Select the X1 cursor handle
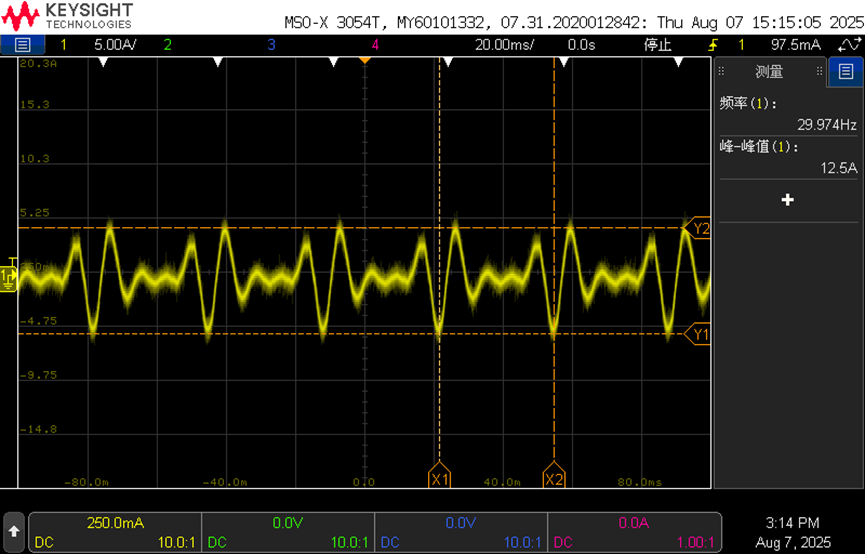The image size is (865, 554). click(440, 475)
